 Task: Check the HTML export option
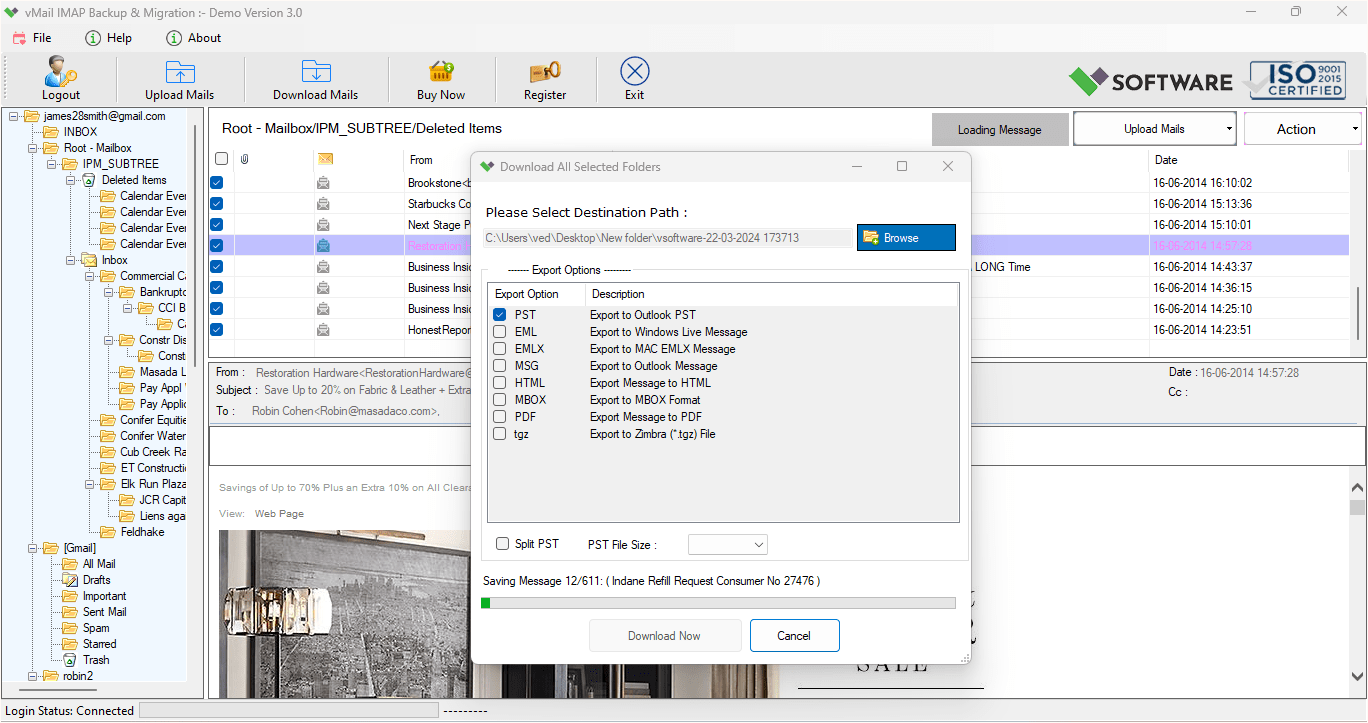tap(500, 383)
